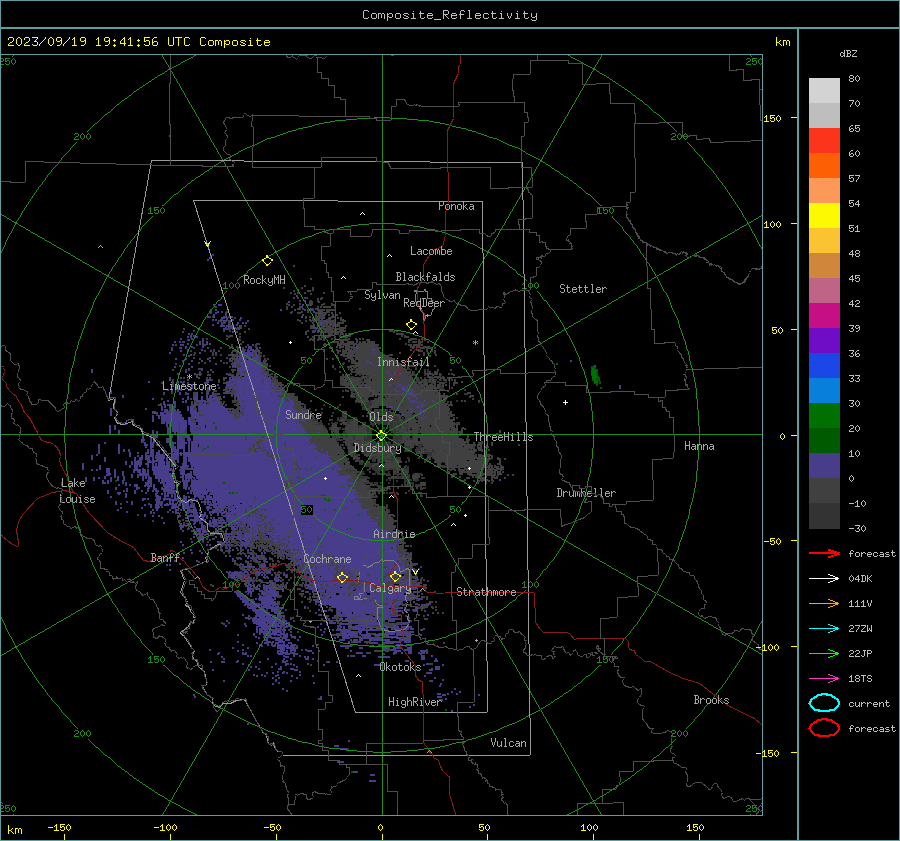Select the blue 33-36 dBZ swatch
The height and width of the screenshot is (841, 900).
pyautogui.click(x=824, y=366)
